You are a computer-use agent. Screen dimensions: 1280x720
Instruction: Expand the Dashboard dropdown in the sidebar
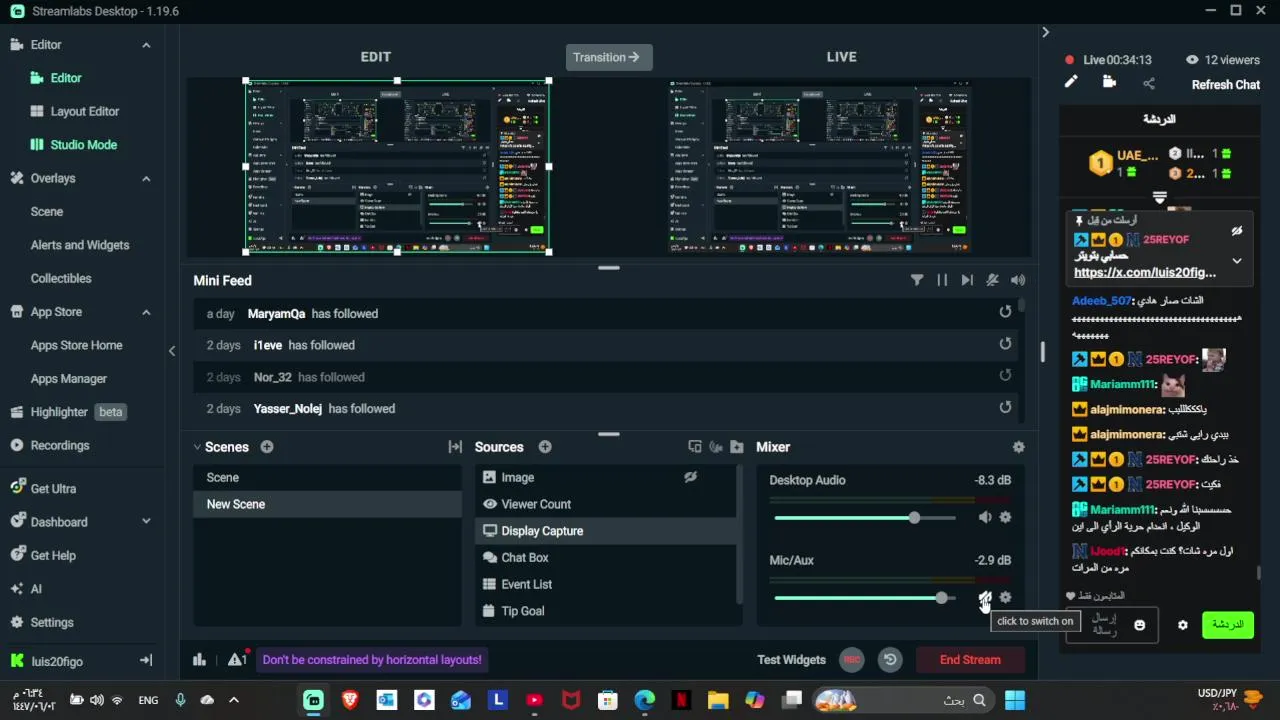pos(146,522)
